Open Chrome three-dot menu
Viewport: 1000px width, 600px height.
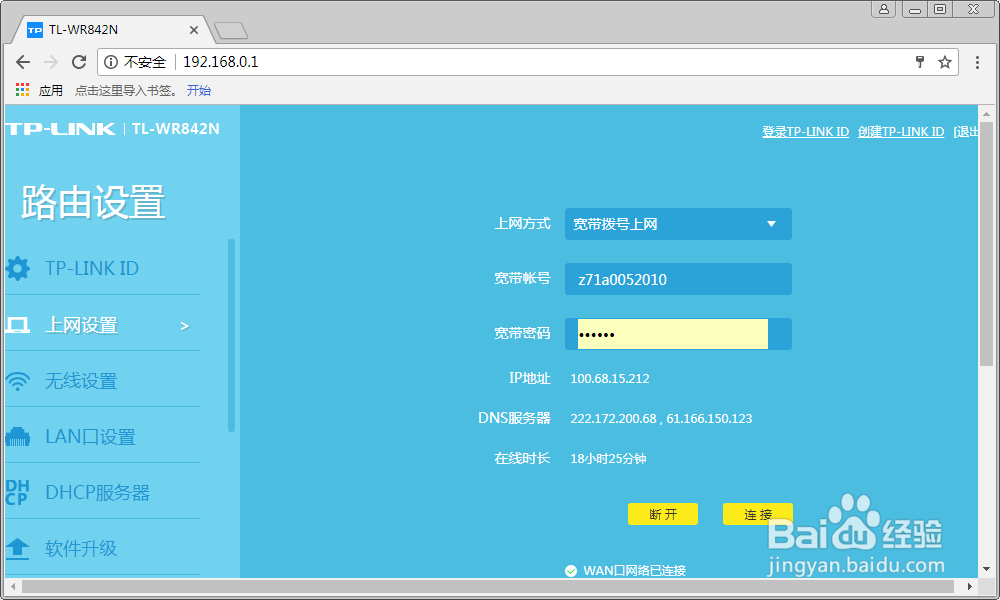[977, 62]
